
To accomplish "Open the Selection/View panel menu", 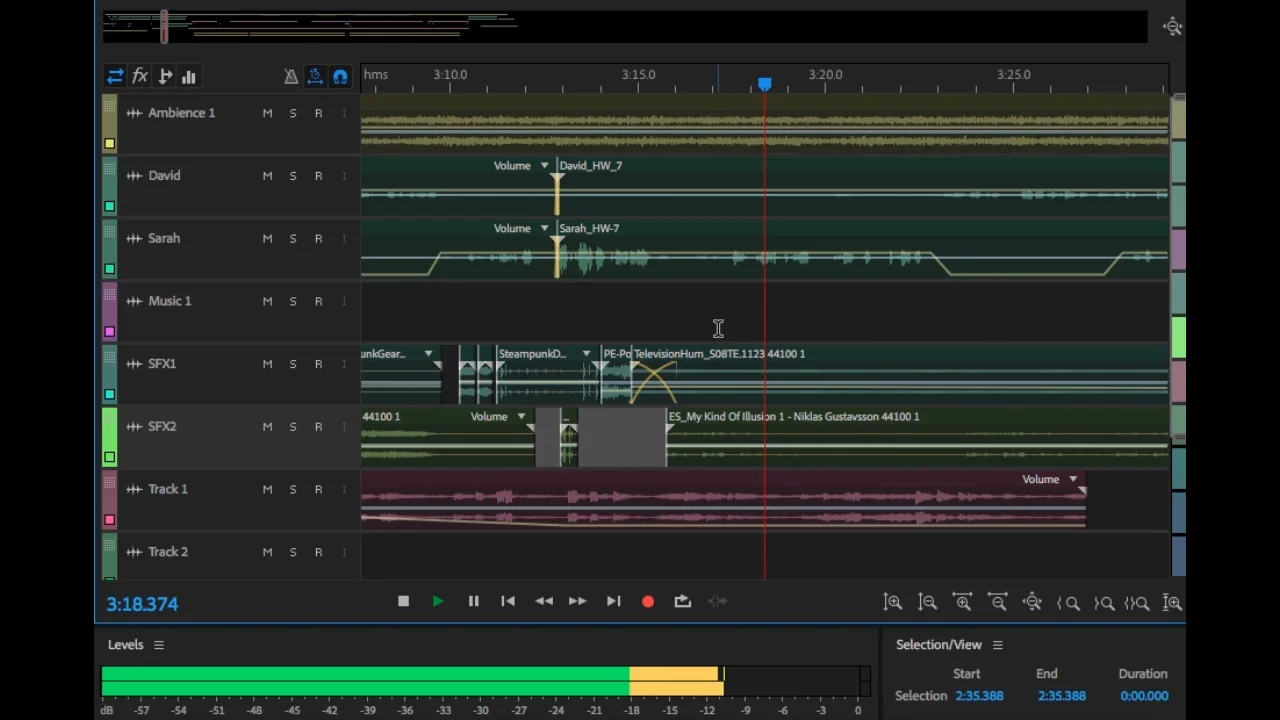I will pyautogui.click(x=997, y=645).
